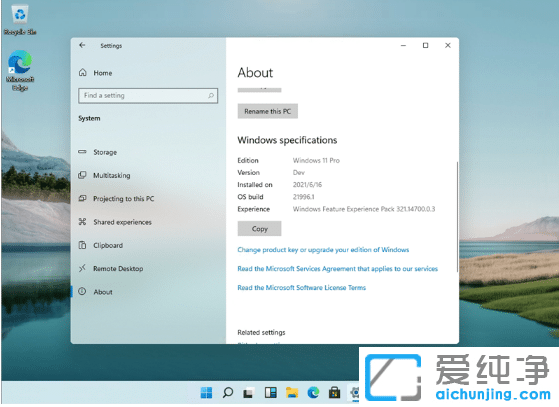Open Shared experiences settings page
Screen dimensions: 559x407
[x=122, y=222]
